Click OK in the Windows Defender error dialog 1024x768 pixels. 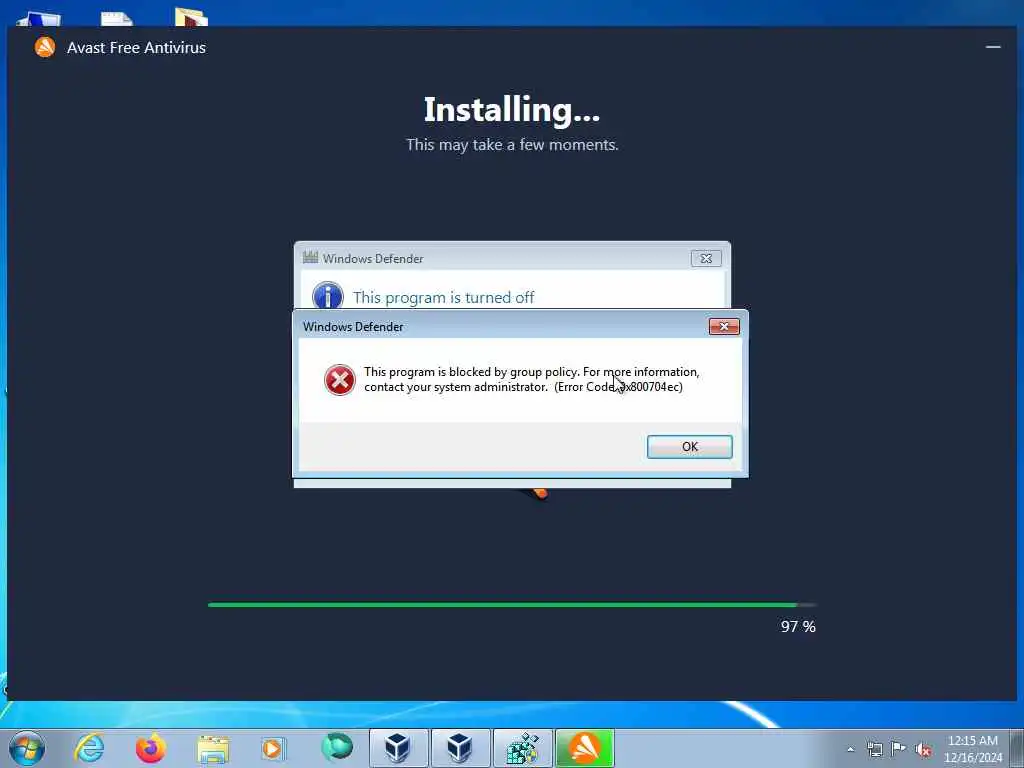tap(690, 447)
